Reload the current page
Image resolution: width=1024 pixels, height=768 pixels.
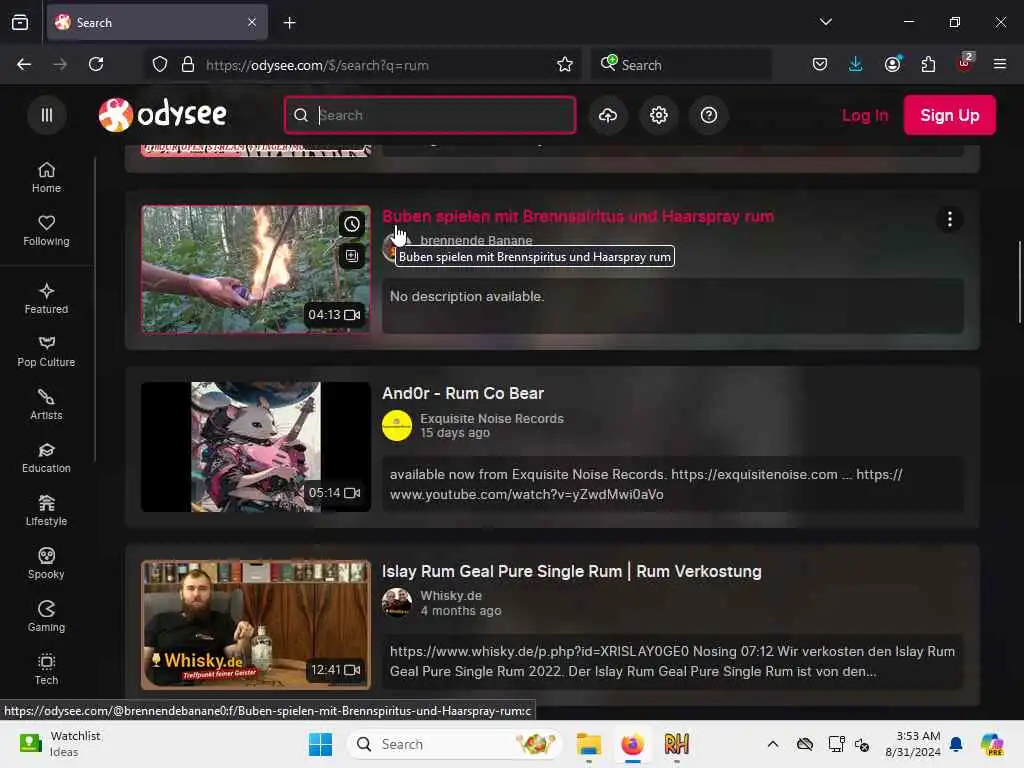(x=96, y=64)
